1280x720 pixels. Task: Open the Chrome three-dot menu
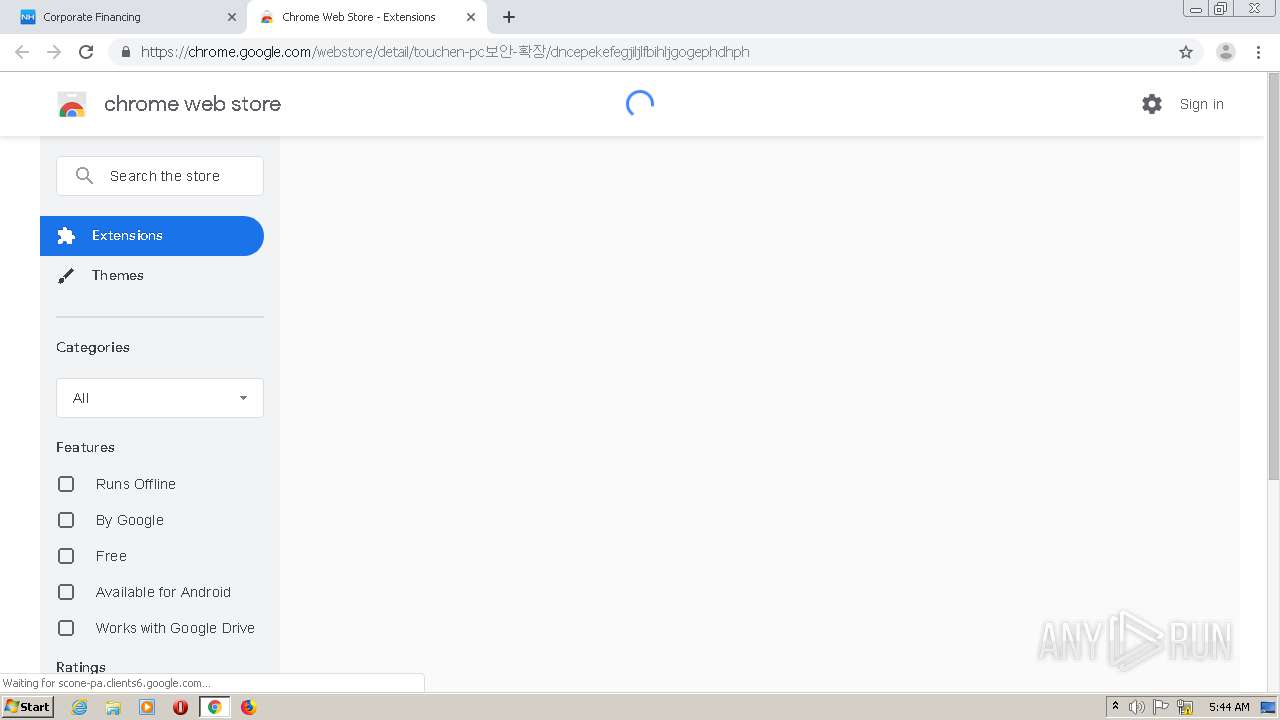click(1259, 52)
